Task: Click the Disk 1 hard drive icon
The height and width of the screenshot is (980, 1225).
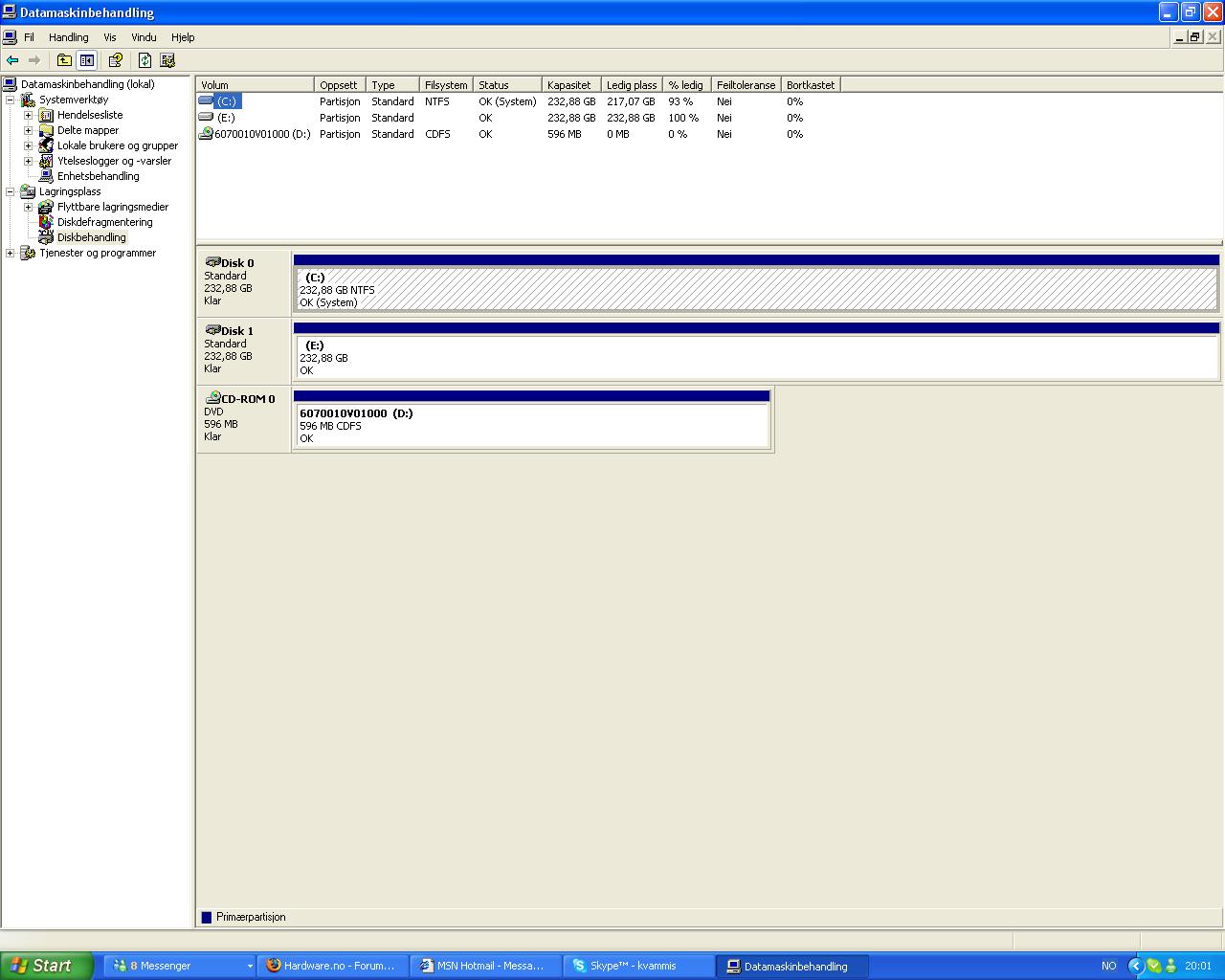Action: (x=212, y=329)
